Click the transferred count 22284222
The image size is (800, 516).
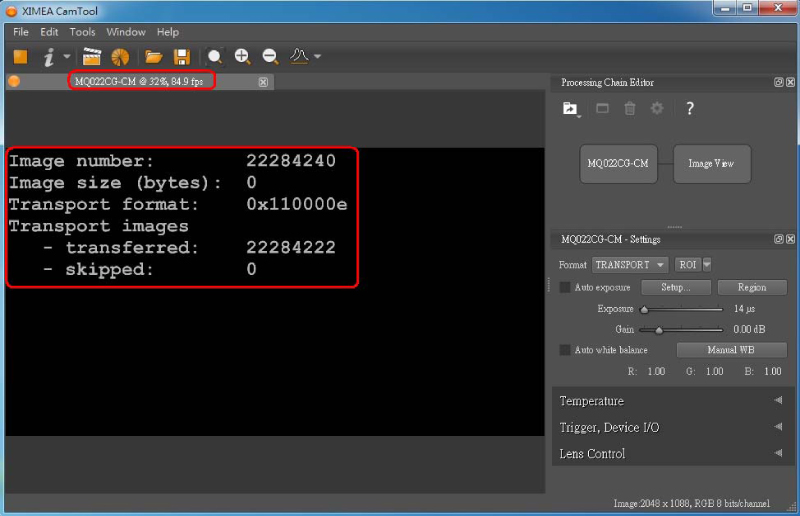coord(291,248)
